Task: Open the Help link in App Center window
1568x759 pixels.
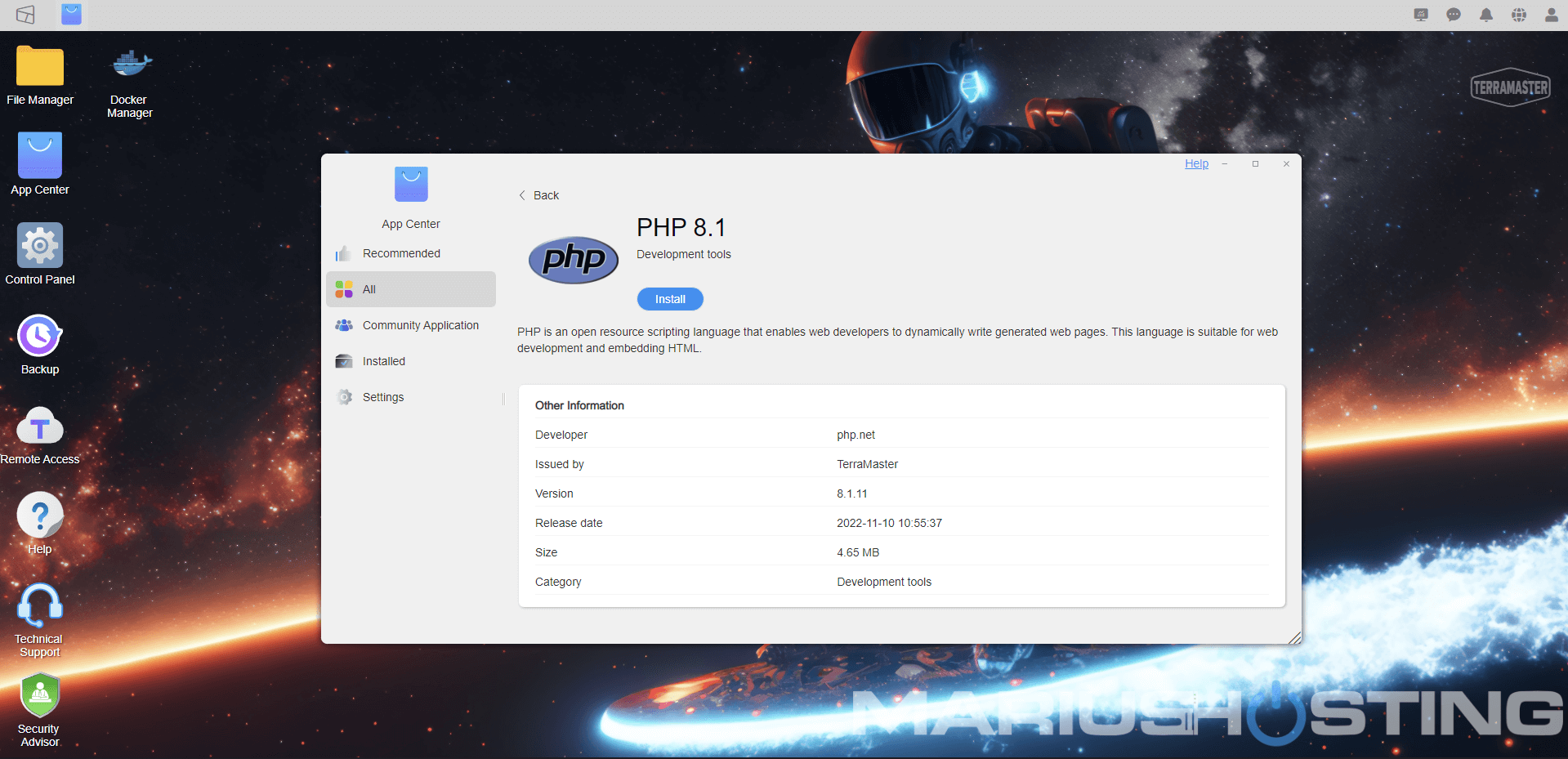Action: [1196, 163]
